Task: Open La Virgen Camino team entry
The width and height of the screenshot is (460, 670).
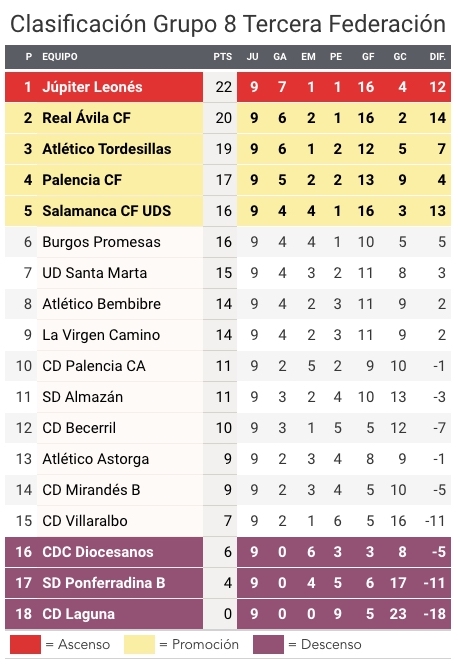Action: tap(101, 335)
